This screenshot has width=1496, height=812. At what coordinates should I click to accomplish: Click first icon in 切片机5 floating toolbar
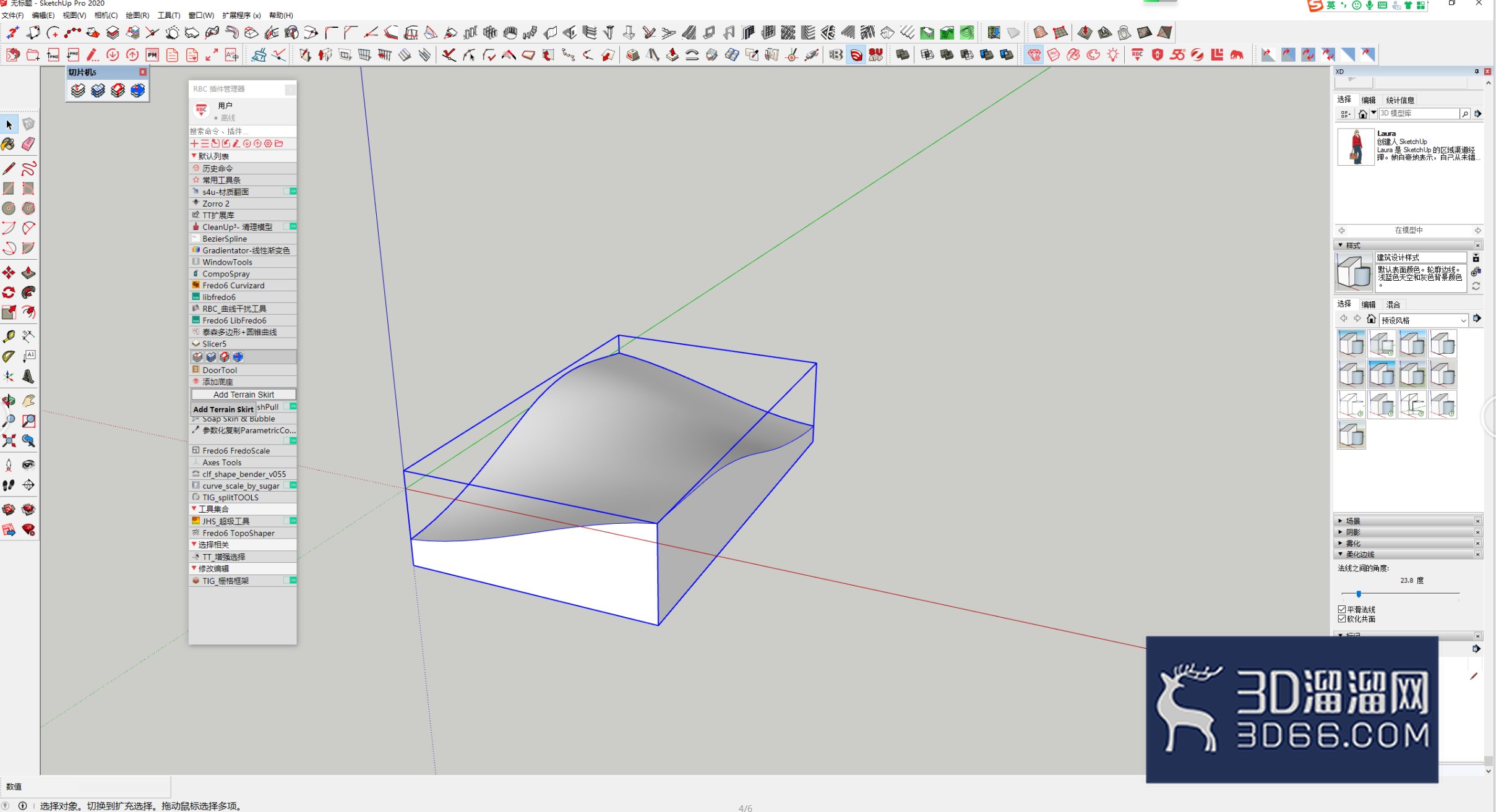pyautogui.click(x=78, y=90)
